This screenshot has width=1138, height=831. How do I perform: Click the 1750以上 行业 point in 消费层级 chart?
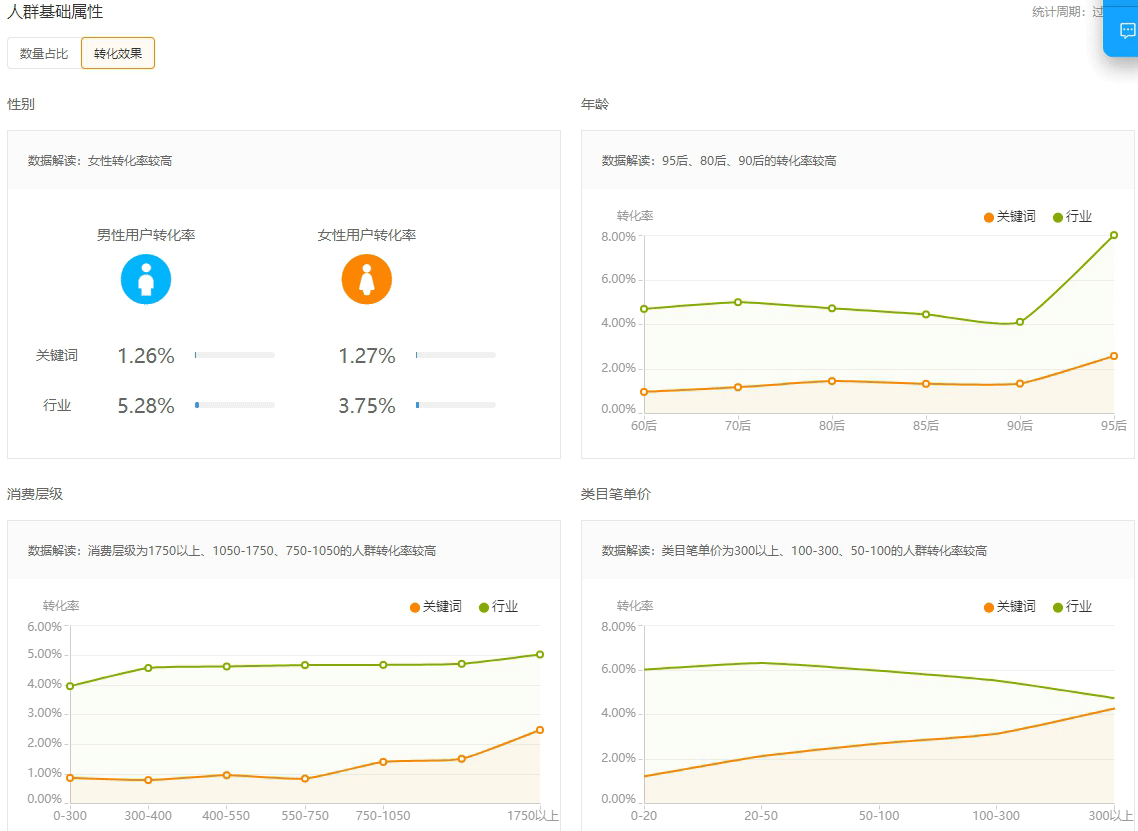(x=540, y=655)
